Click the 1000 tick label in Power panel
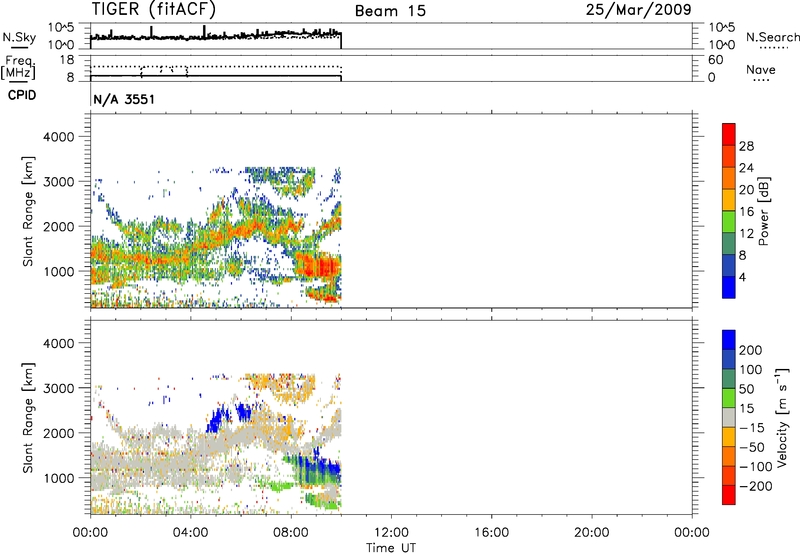800x554 pixels. coord(58,271)
